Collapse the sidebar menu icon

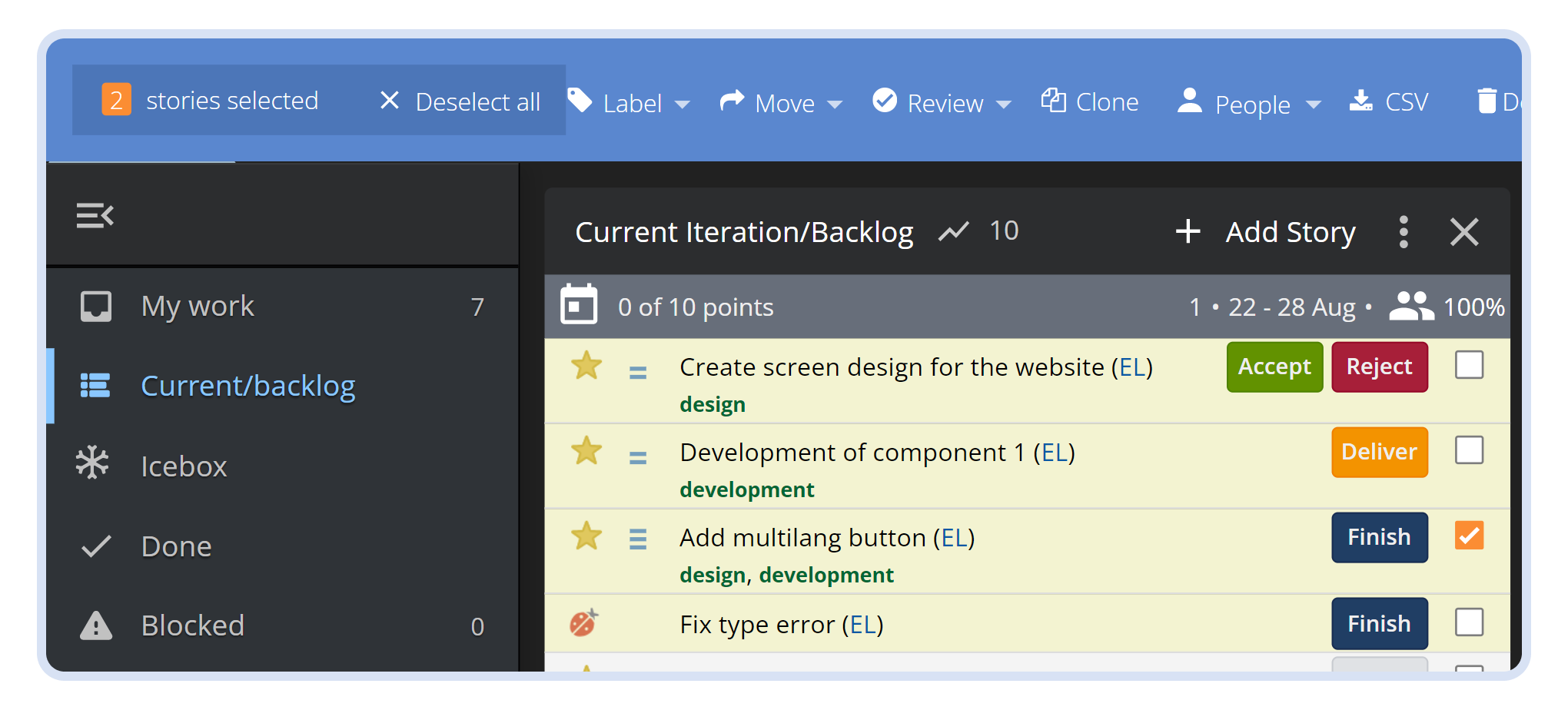click(x=95, y=216)
